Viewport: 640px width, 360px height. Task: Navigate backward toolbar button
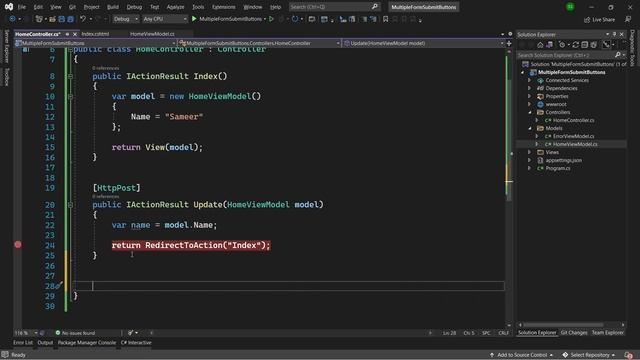pyautogui.click(x=12, y=19)
